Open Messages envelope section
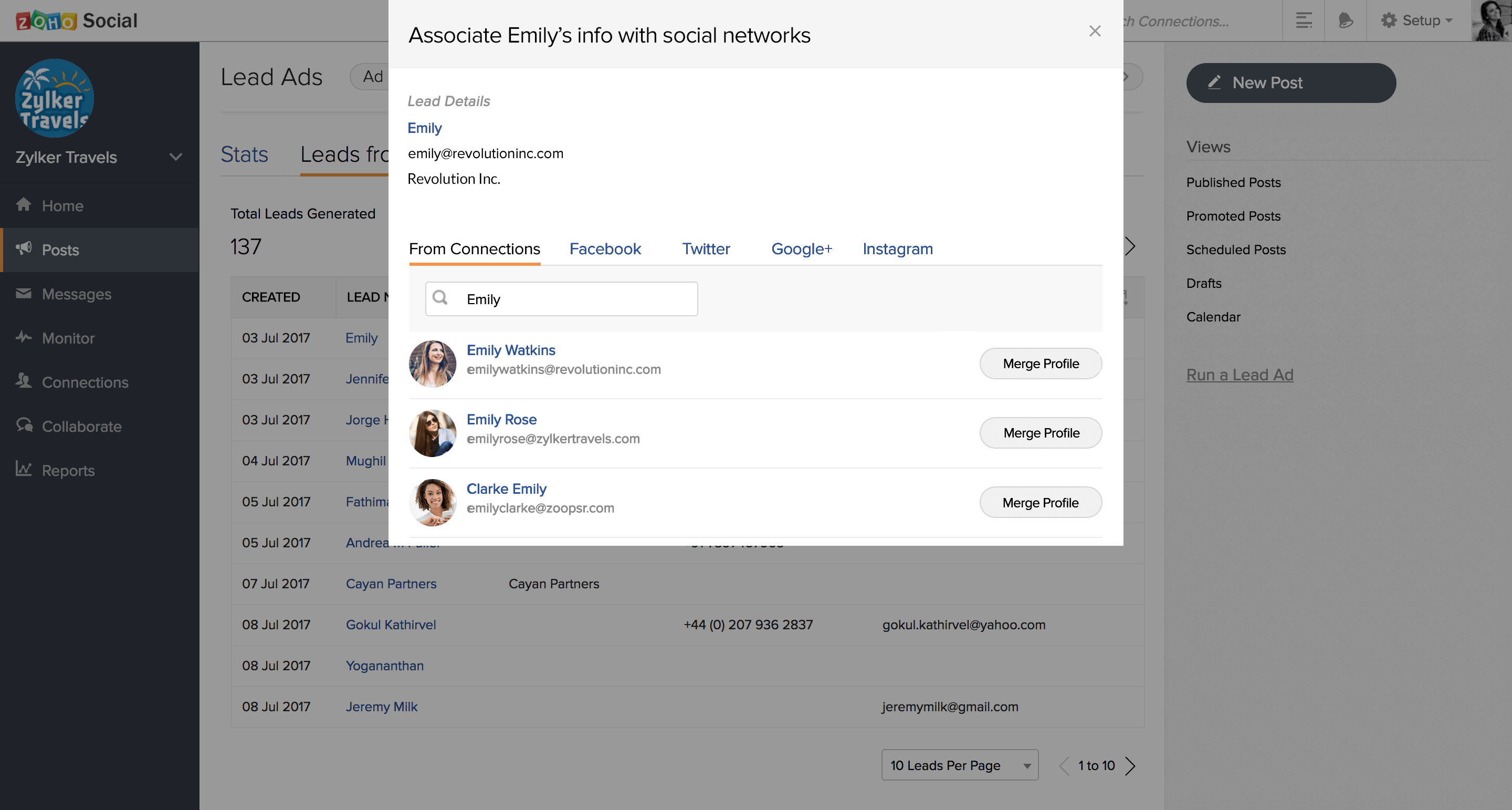Image resolution: width=1512 pixels, height=810 pixels. pos(100,294)
